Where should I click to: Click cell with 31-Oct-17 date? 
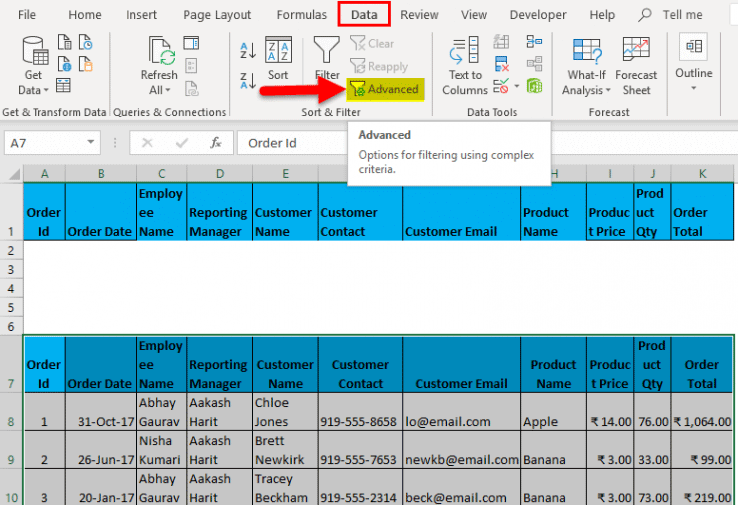tap(101, 412)
